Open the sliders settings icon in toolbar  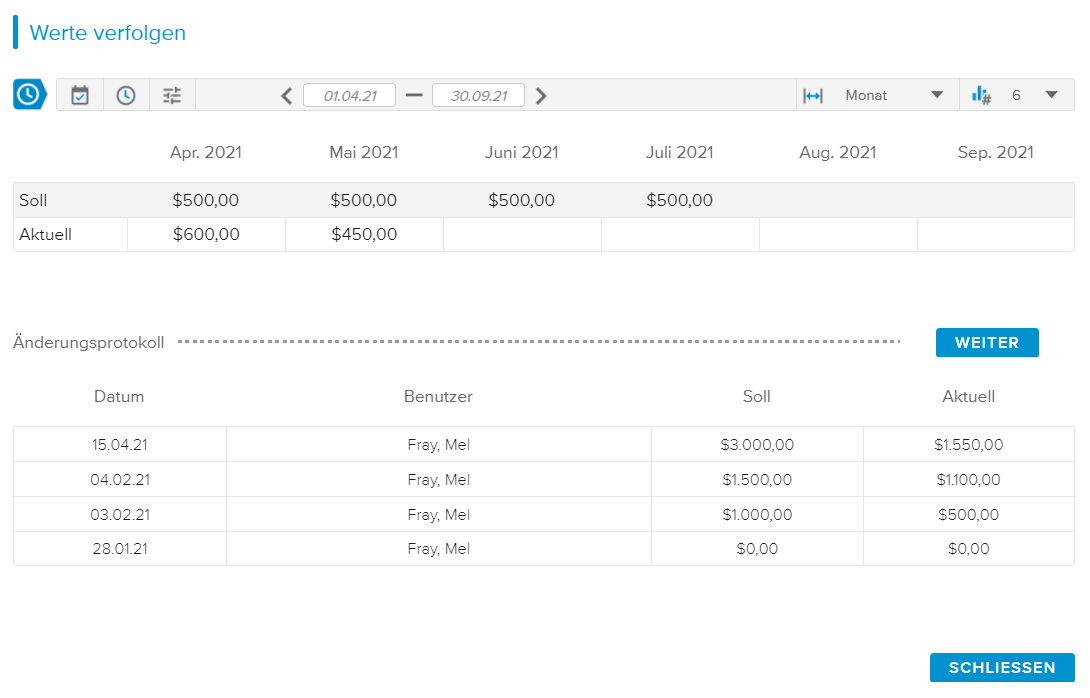[x=173, y=95]
